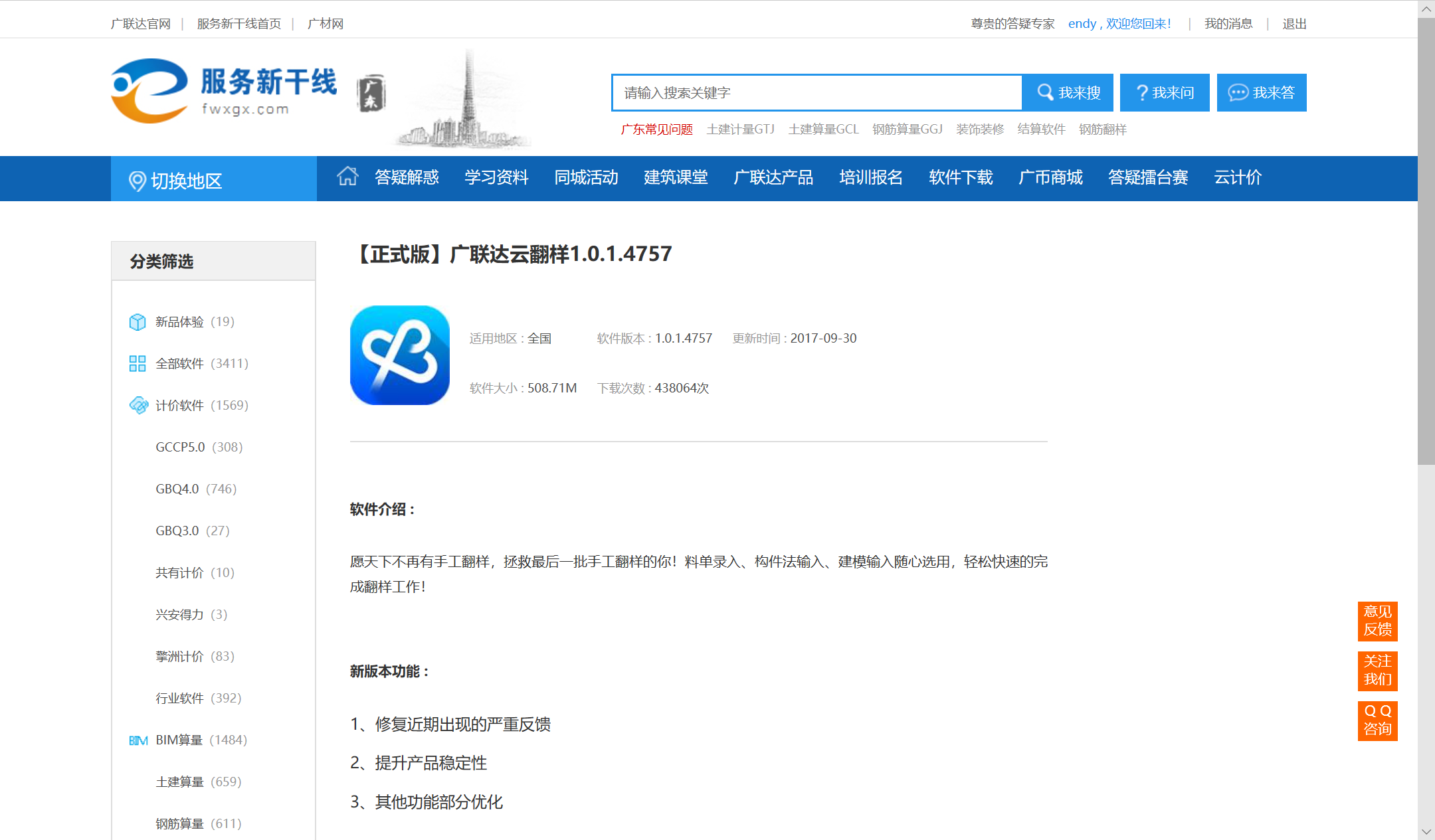1435x840 pixels.
Task: Open 我的消息 messages link
Action: click(1228, 24)
